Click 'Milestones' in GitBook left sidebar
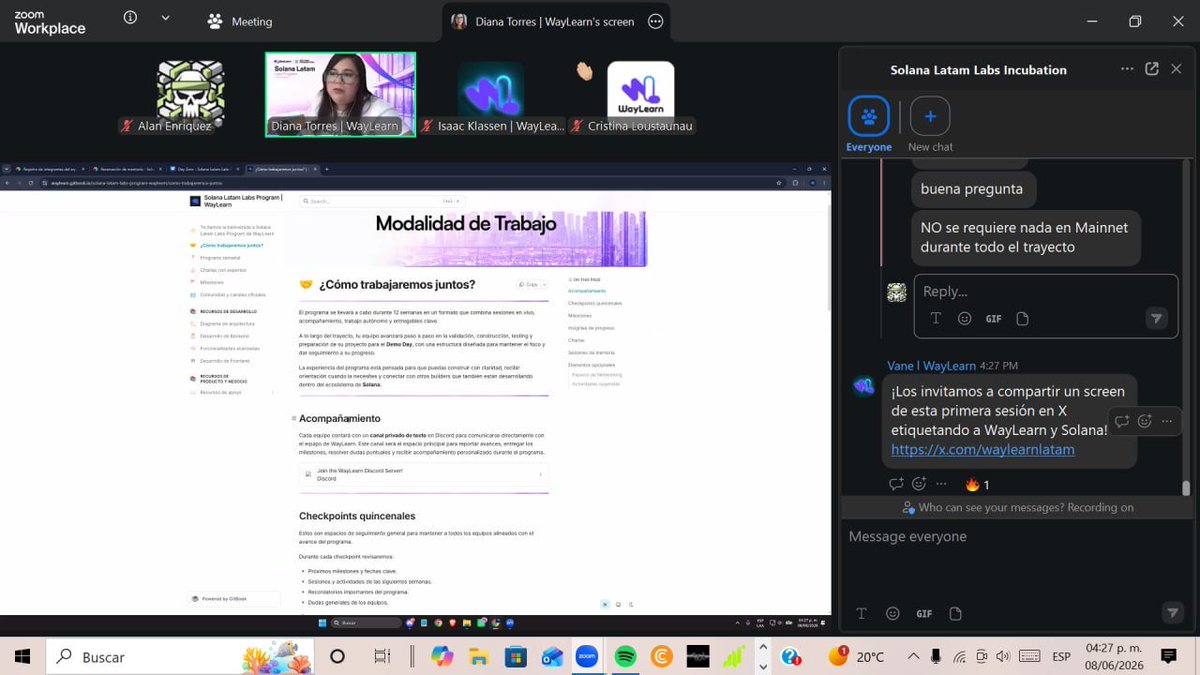Viewport: 1200px width, 675px height. [212, 282]
